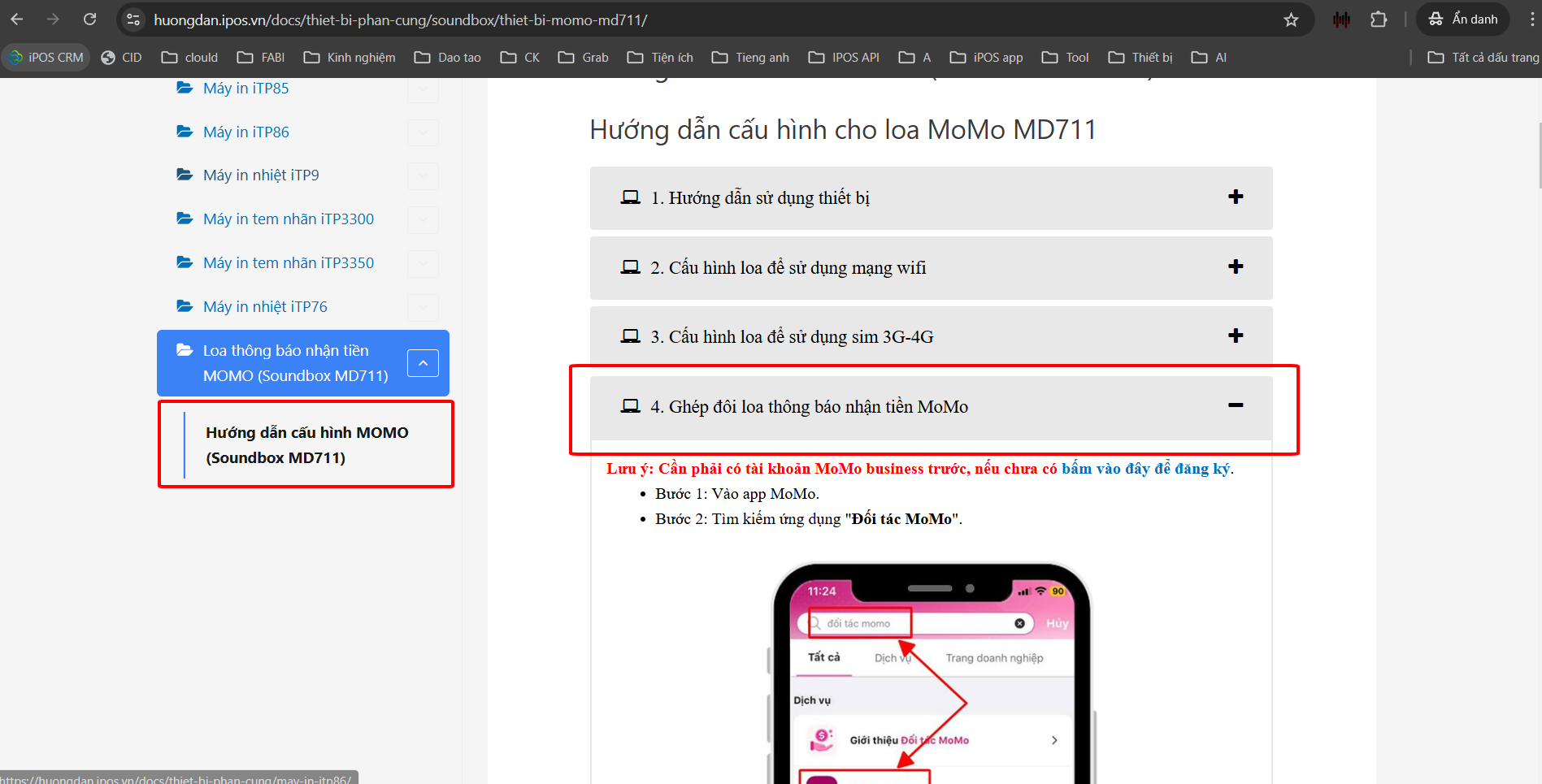Open the iPOS CRM bookmark
The image size is (1542, 784).
point(46,58)
